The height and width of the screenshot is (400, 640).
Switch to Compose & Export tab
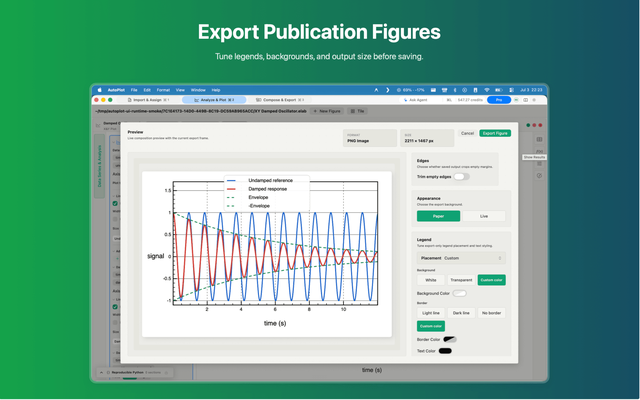coord(280,100)
